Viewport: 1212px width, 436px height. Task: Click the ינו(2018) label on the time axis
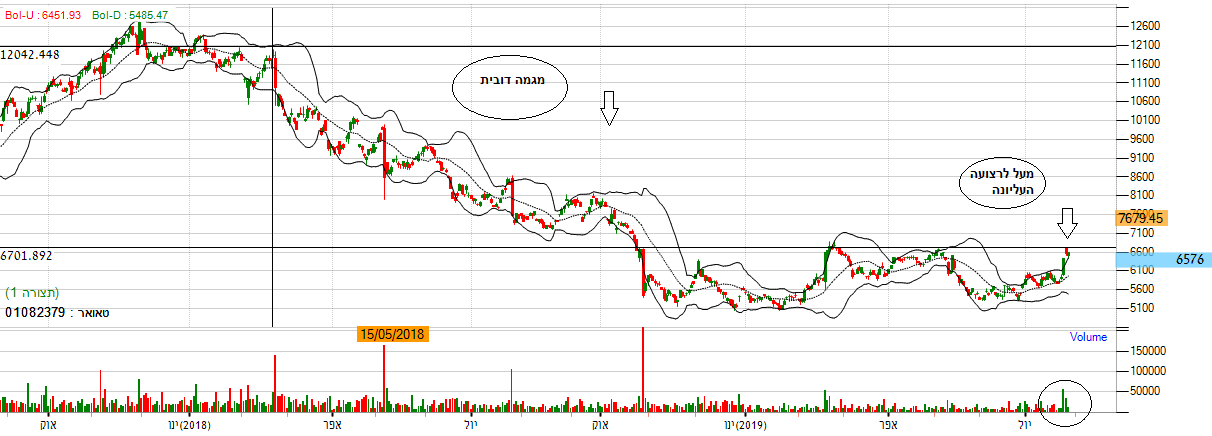(187, 425)
